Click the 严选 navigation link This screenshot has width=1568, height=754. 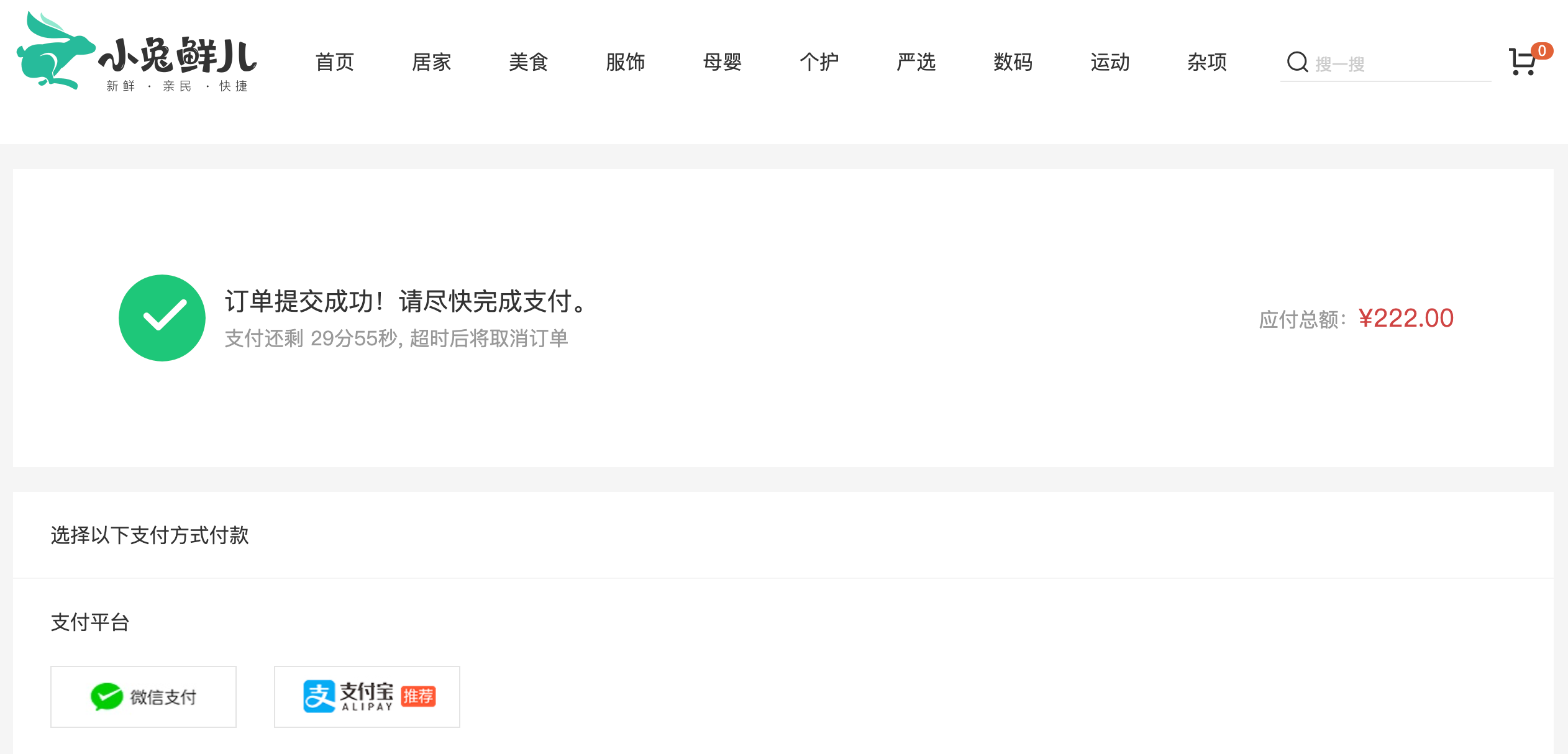click(916, 62)
